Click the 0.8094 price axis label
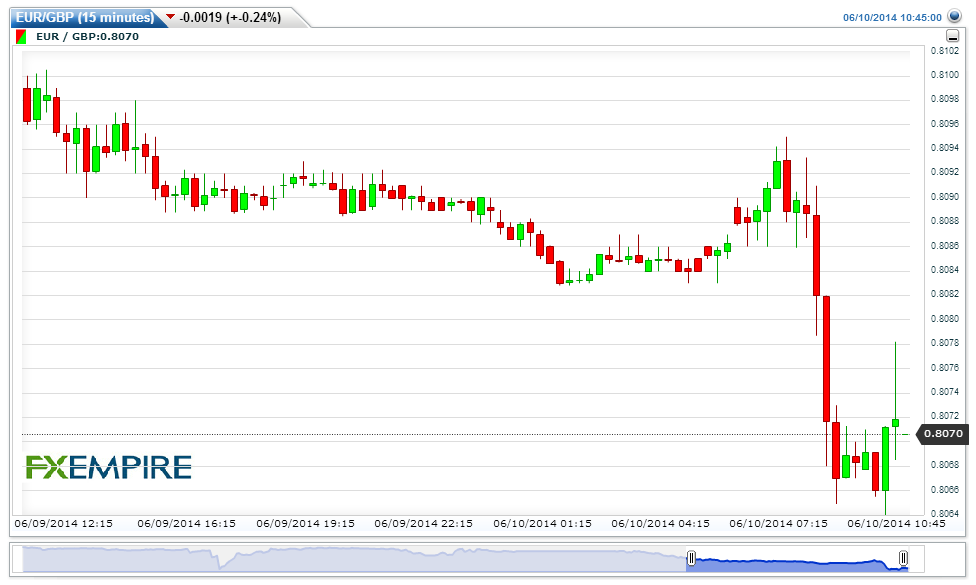Screen dimensions: 976x585 point(944,148)
